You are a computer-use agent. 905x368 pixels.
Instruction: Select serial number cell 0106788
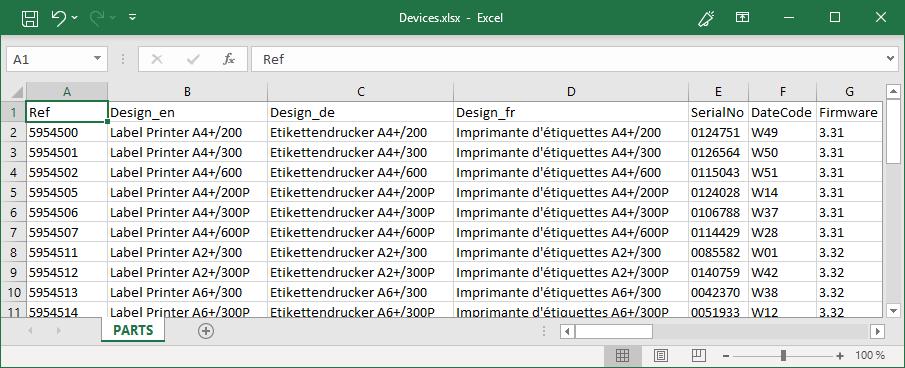tap(719, 212)
